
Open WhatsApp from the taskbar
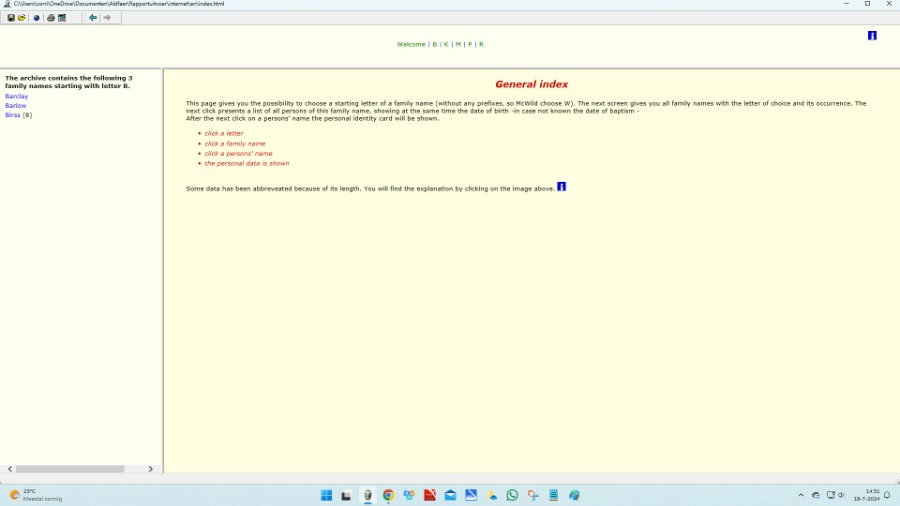[512, 495]
